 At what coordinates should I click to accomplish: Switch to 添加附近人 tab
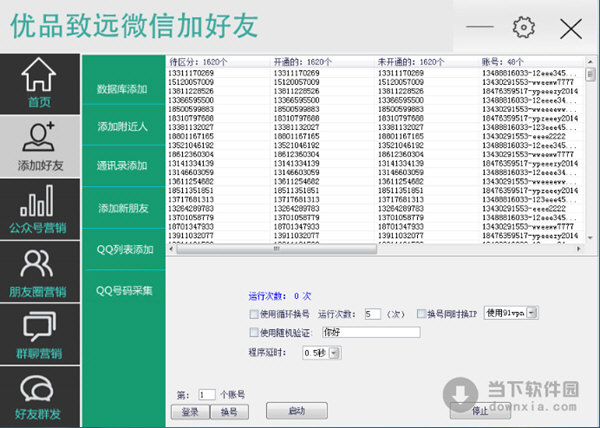[124, 127]
